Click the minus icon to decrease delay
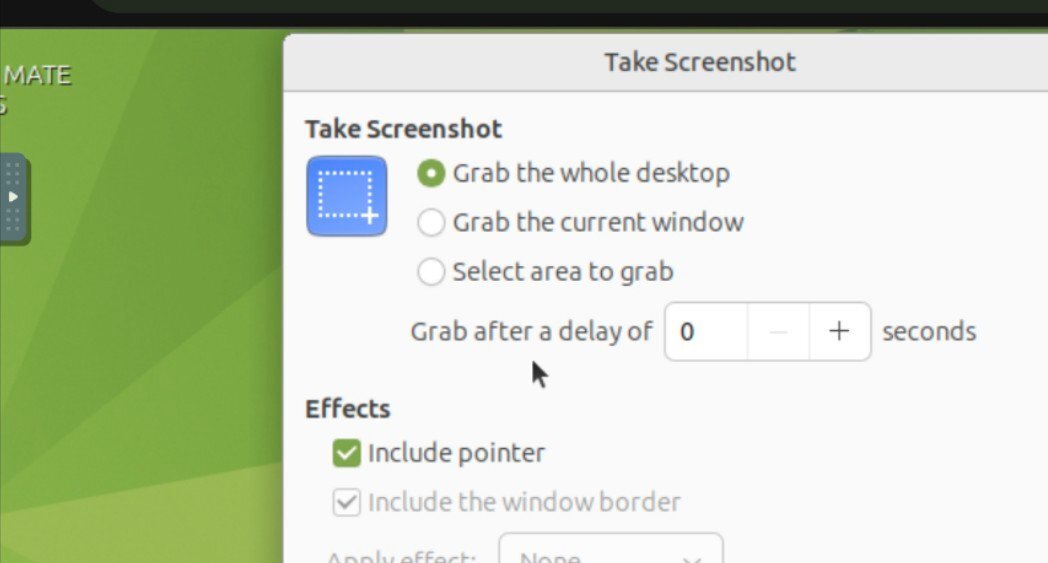Viewport: 1048px width, 563px height. click(x=778, y=331)
